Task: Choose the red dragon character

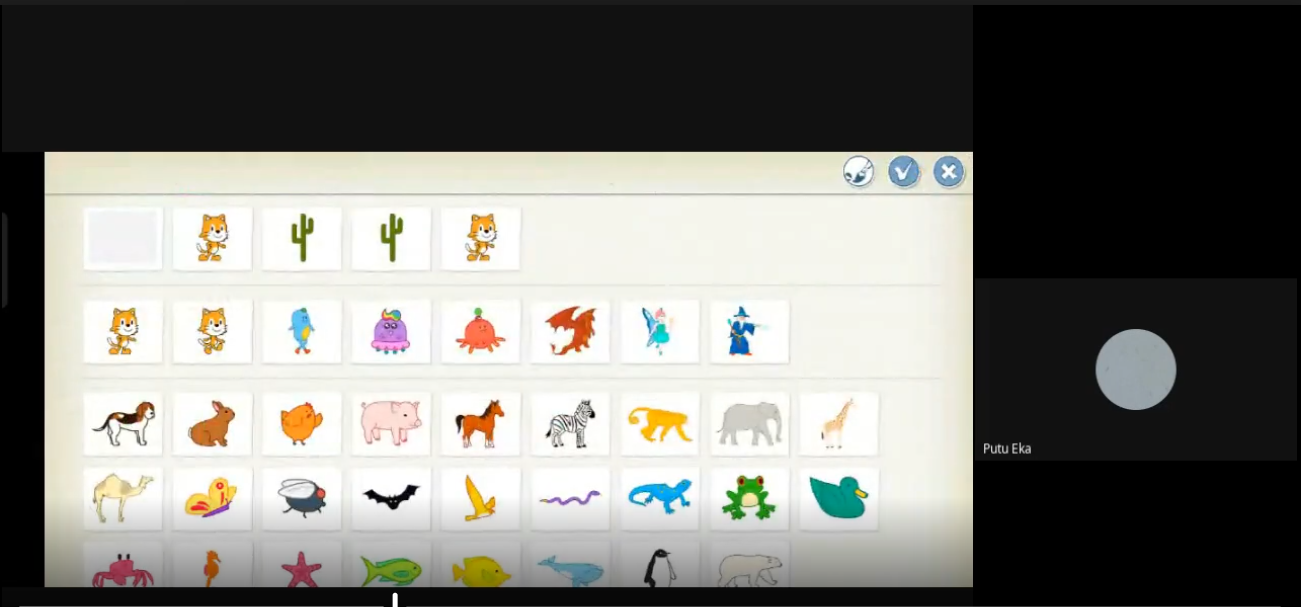Action: pos(570,331)
